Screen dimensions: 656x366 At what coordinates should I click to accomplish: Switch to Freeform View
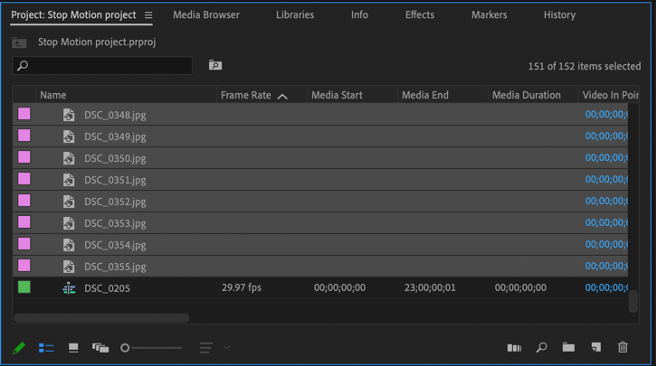pyautogui.click(x=100, y=348)
